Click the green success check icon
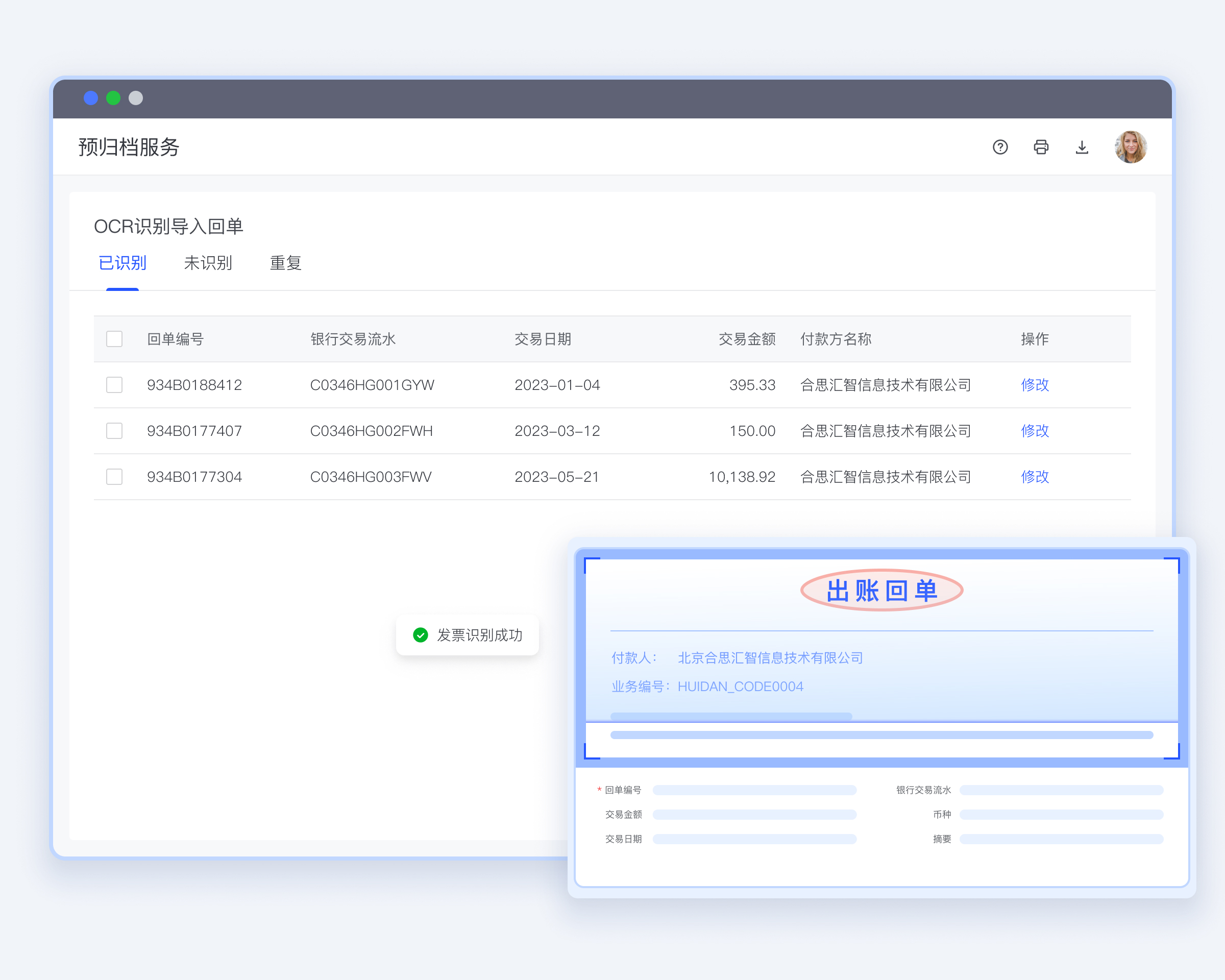The height and width of the screenshot is (980, 1225). pos(421,634)
